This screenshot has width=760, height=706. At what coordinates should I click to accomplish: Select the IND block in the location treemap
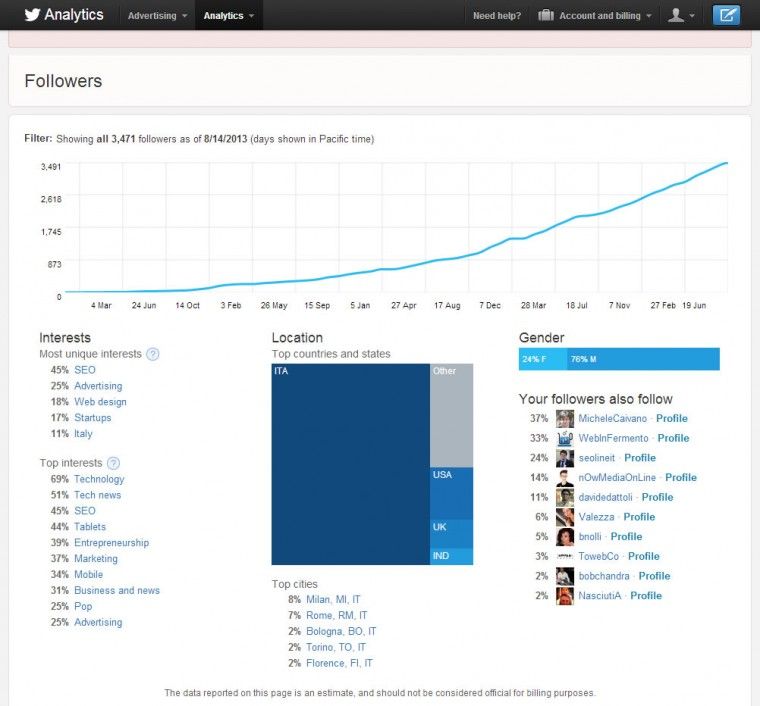click(451, 556)
